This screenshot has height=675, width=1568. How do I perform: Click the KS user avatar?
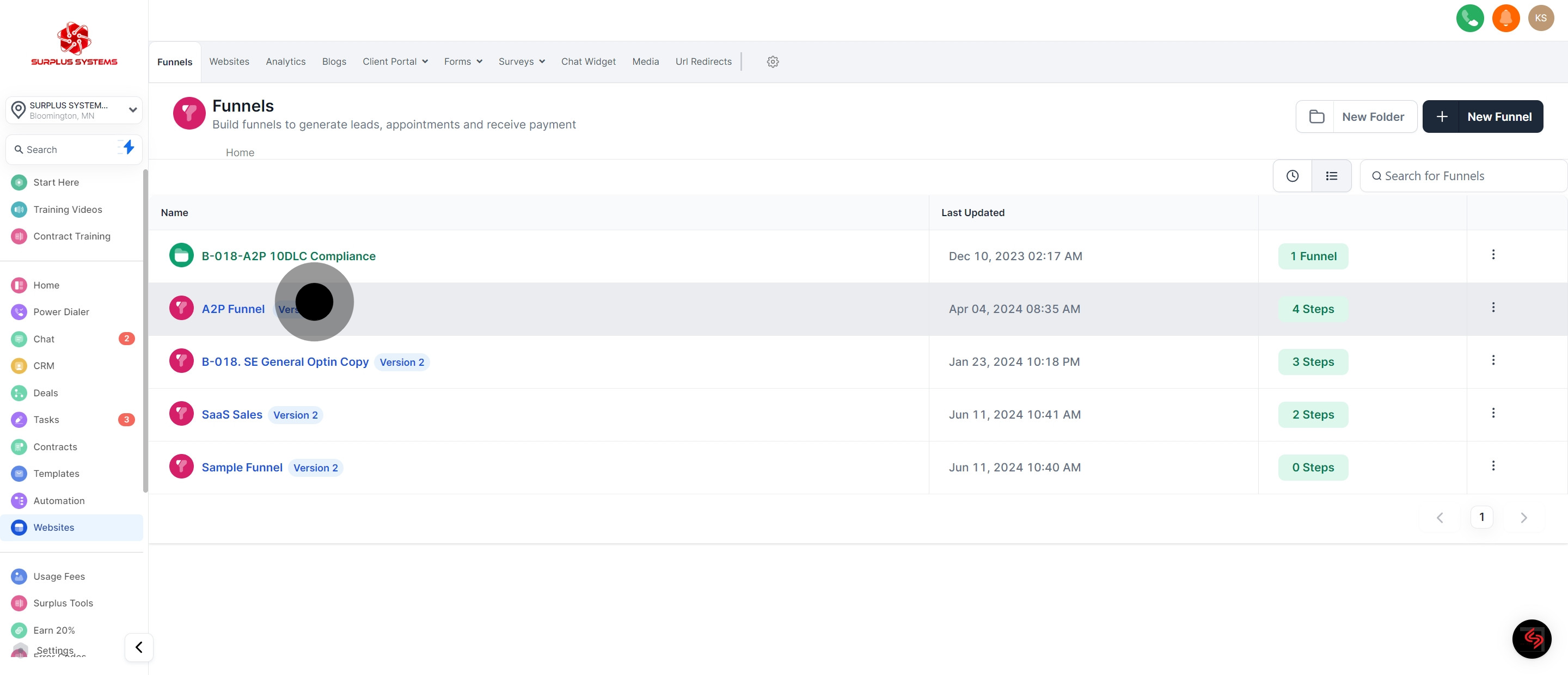pos(1541,19)
